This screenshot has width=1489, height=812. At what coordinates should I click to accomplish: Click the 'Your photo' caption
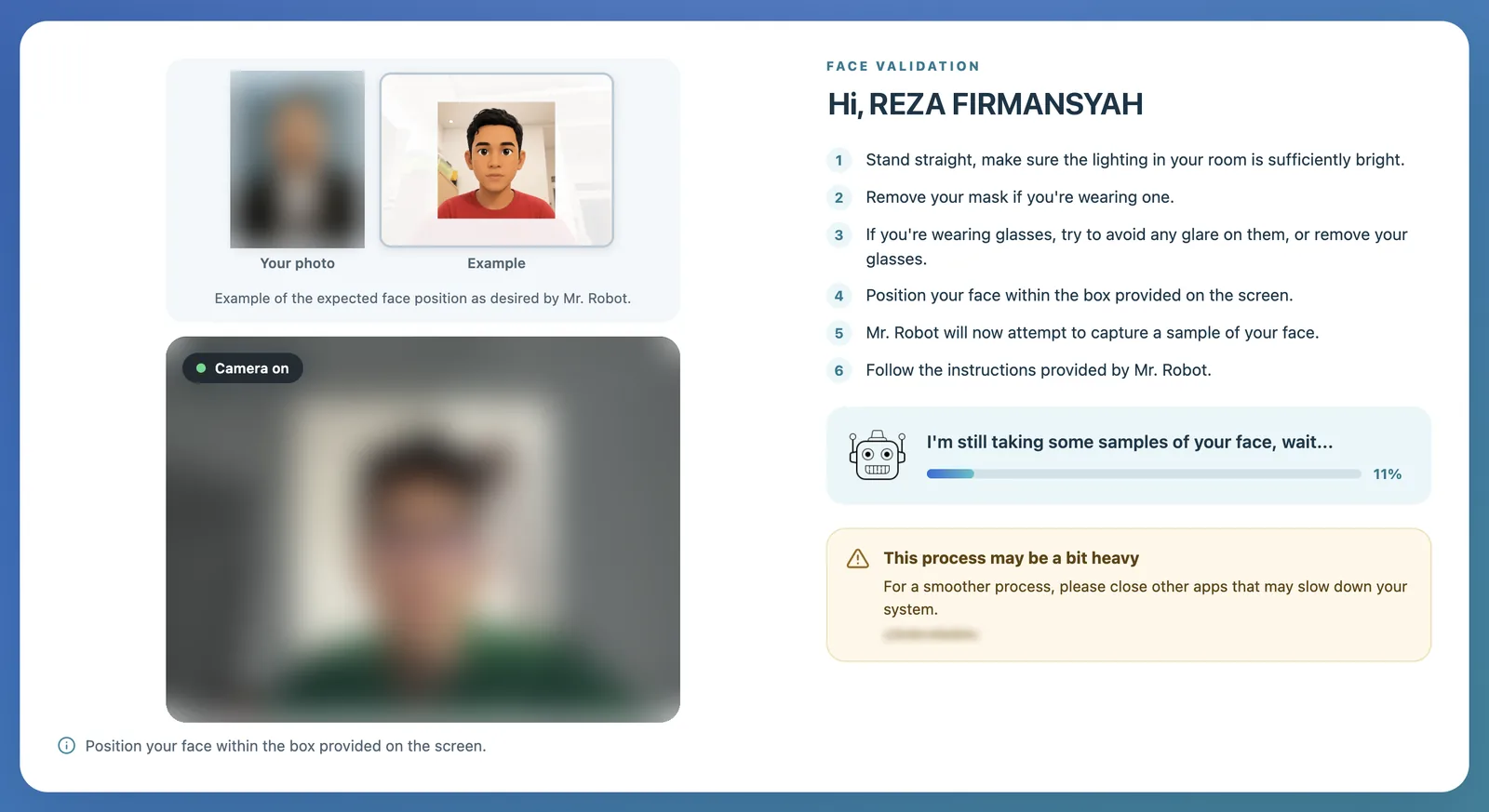pos(297,263)
